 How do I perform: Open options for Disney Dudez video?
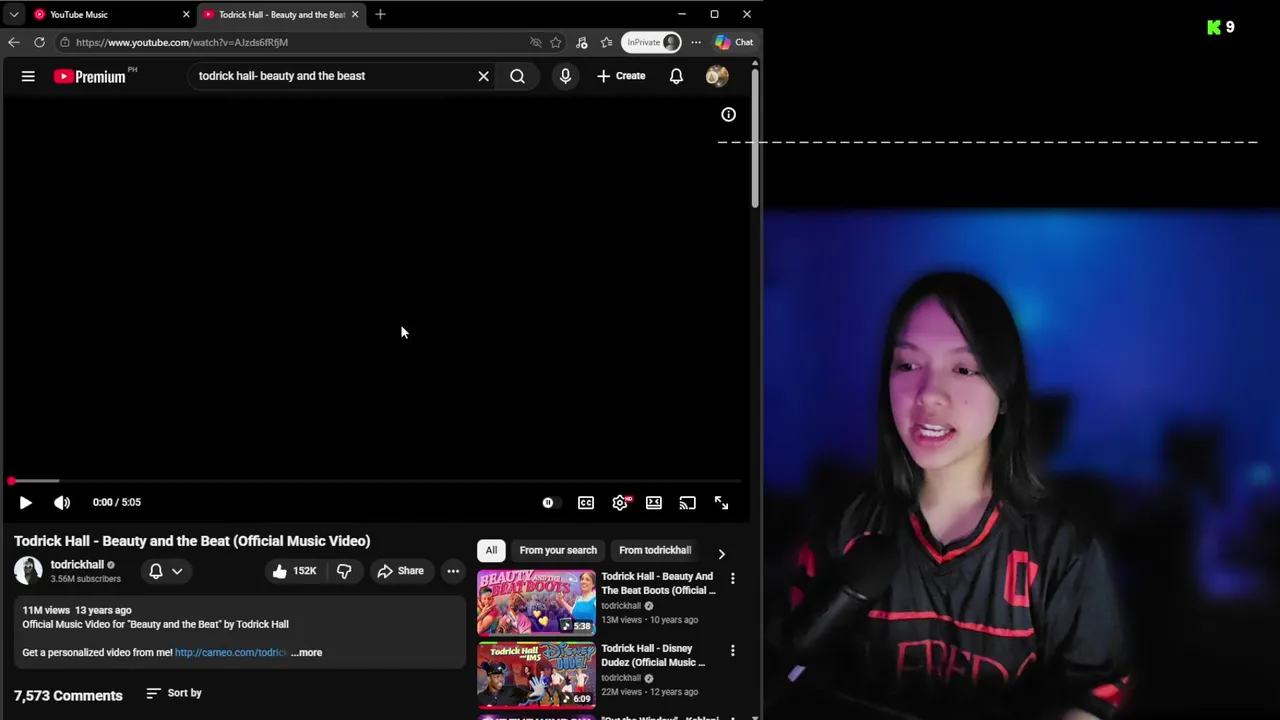point(732,651)
